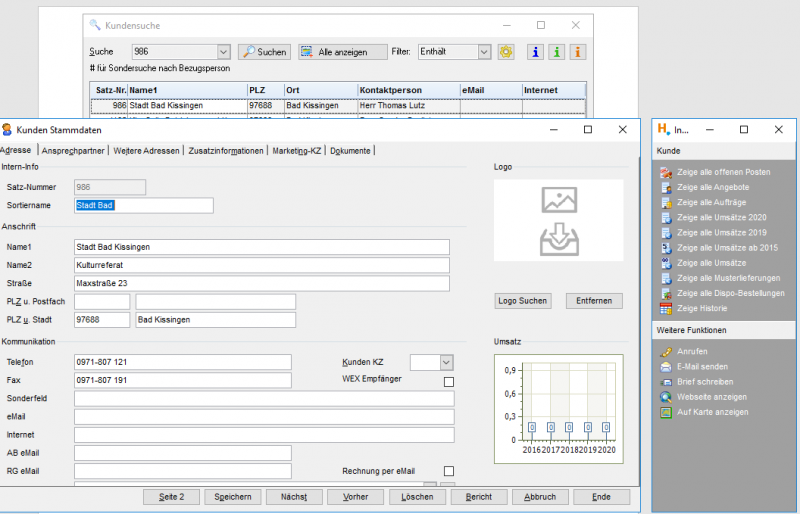Image resolution: width=800 pixels, height=514 pixels.
Task: Click the blue info icon in Kundensuche
Action: 535,52
